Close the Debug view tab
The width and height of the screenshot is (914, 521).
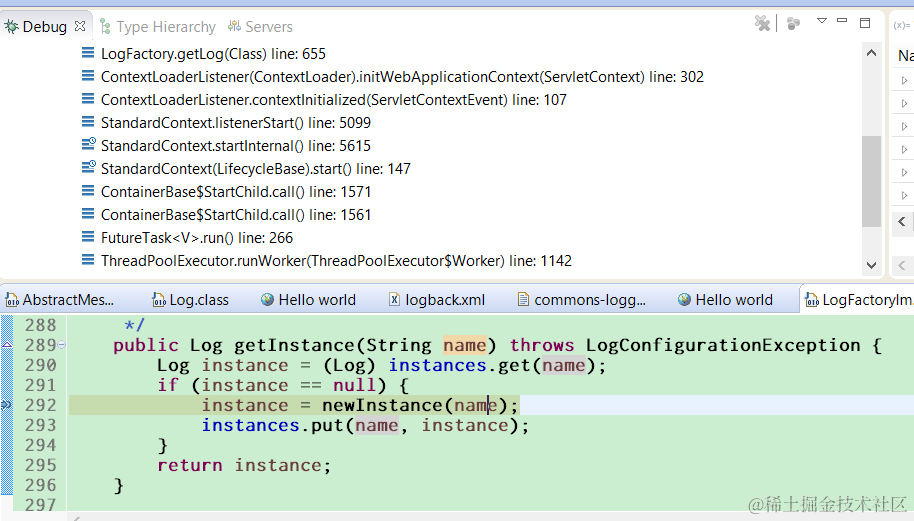[x=80, y=26]
